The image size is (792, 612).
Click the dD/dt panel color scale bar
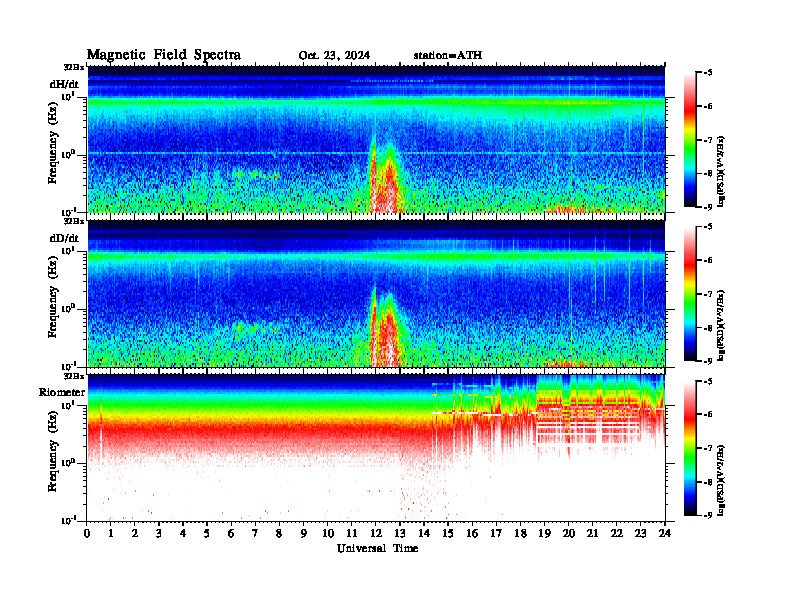click(x=690, y=294)
